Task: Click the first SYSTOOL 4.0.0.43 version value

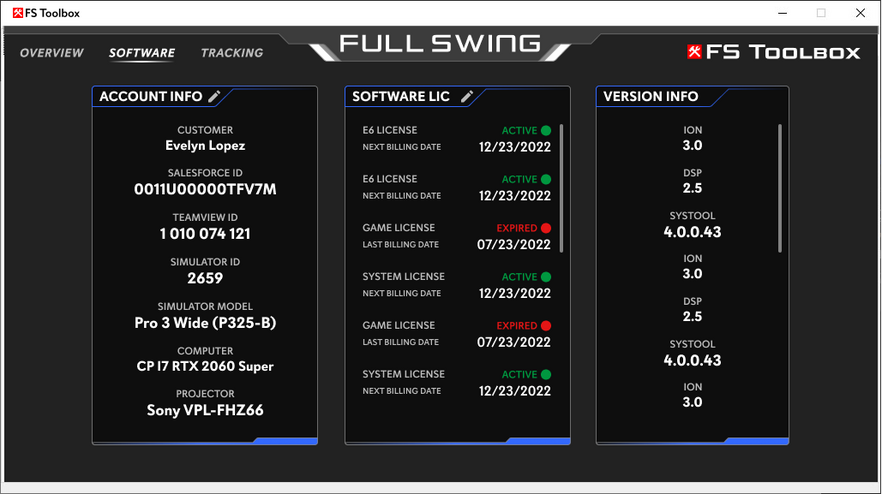Action: tap(692, 232)
